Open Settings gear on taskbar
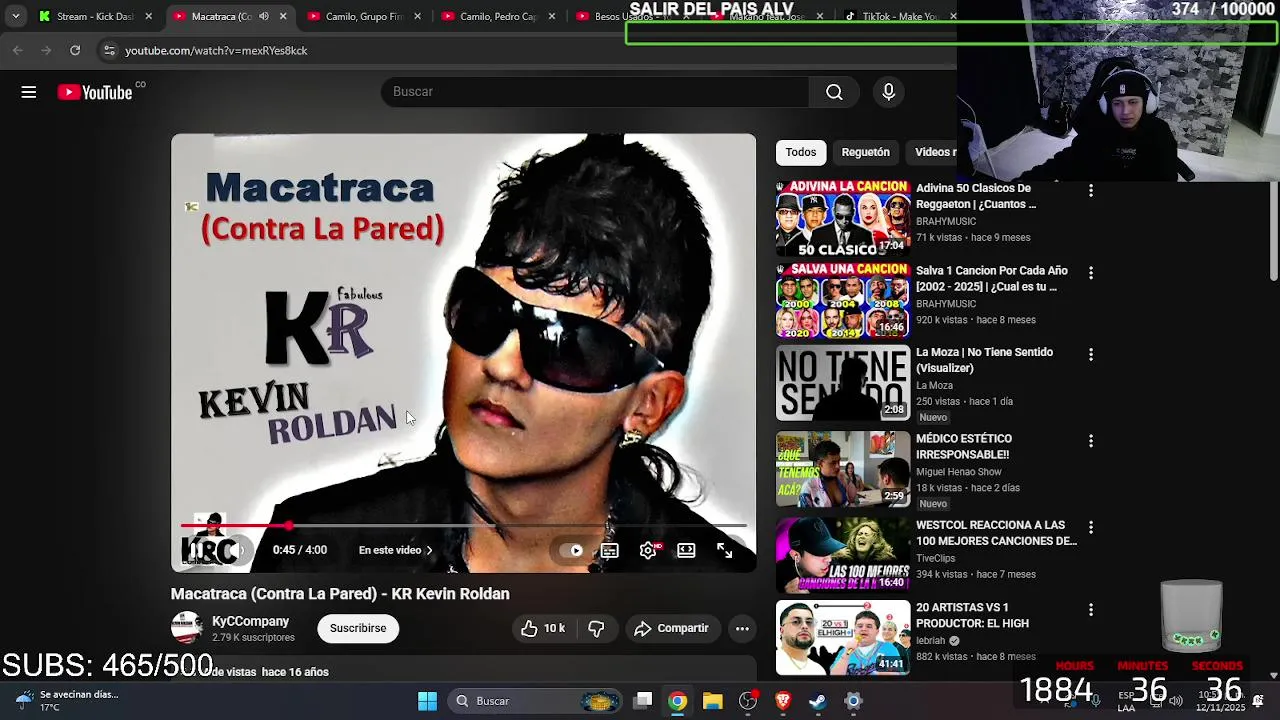 (x=853, y=701)
